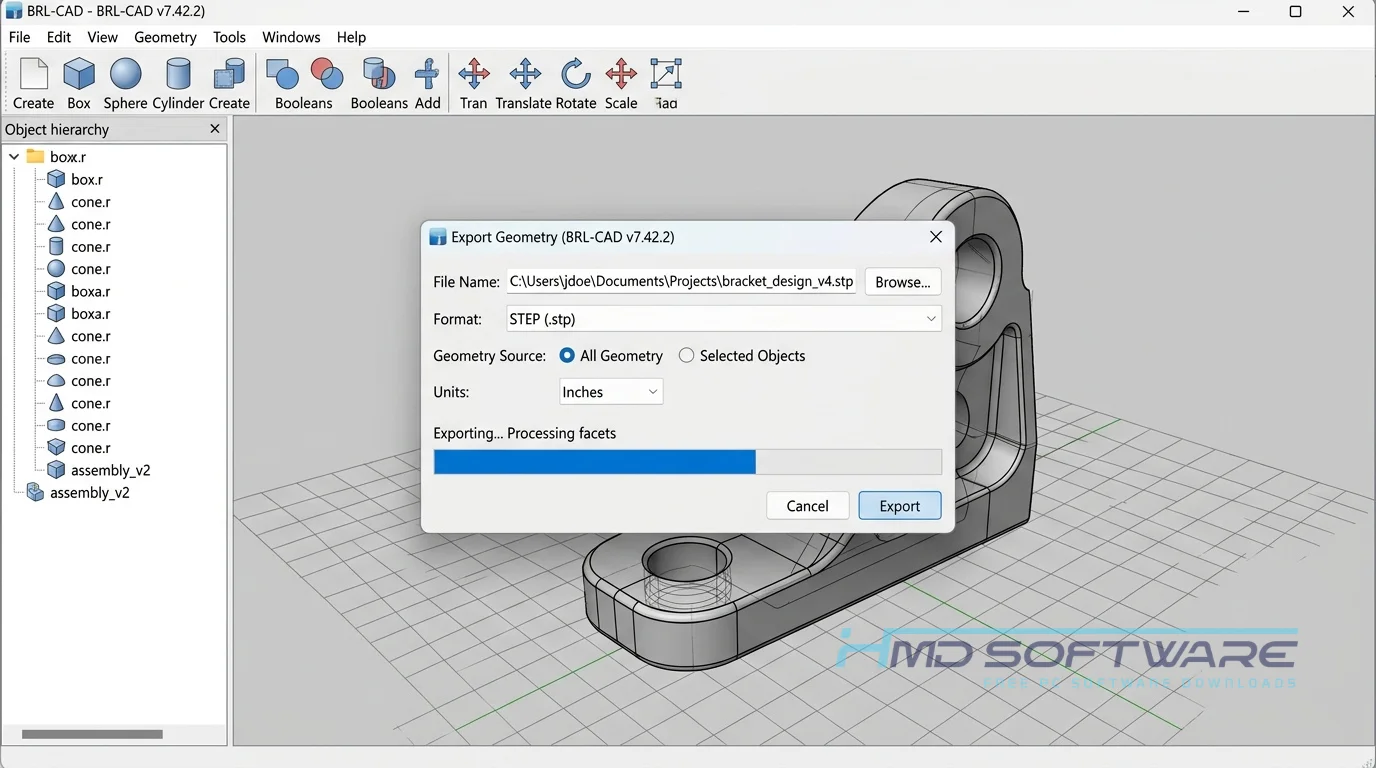Viewport: 1376px width, 768px height.
Task: Click the BRL-CAD app icon in the title bar
Action: click(14, 11)
